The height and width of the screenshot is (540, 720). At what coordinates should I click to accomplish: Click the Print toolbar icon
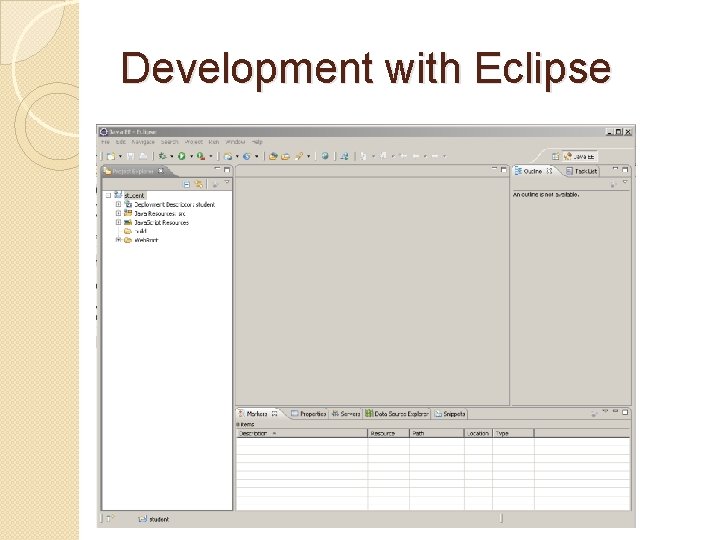pos(143,156)
